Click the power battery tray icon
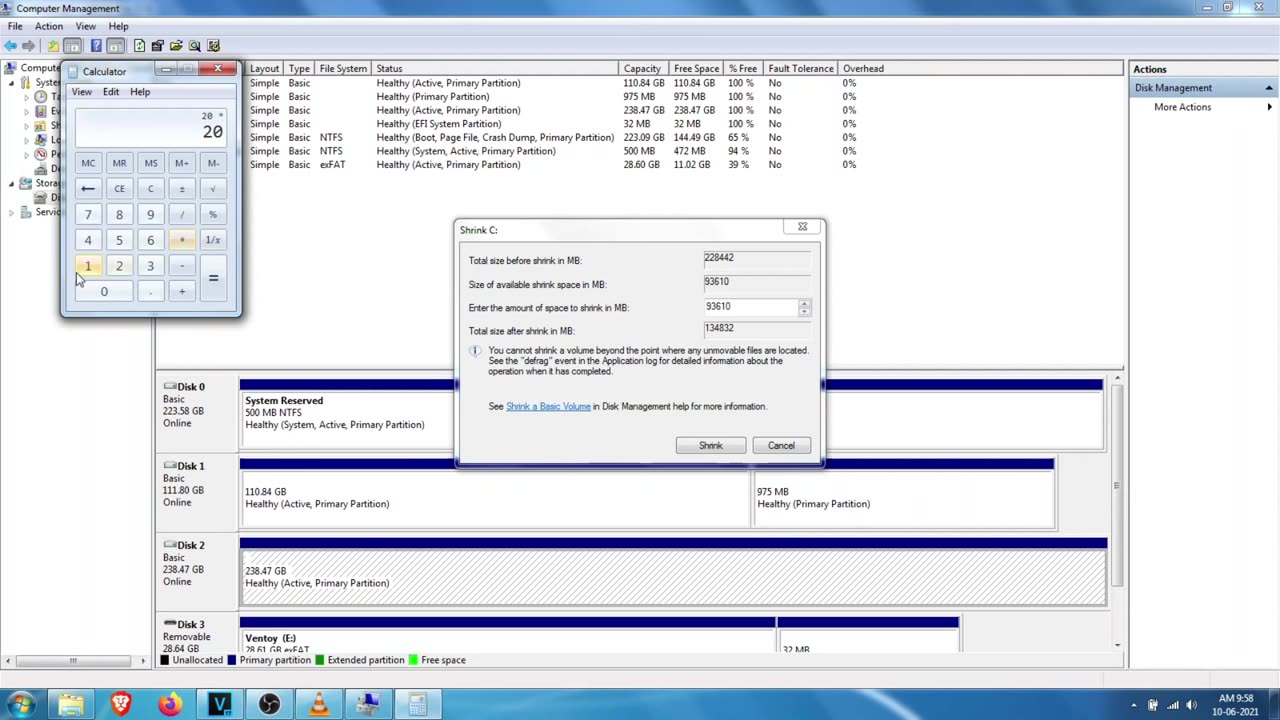This screenshot has height=720, width=1280. click(x=1153, y=704)
